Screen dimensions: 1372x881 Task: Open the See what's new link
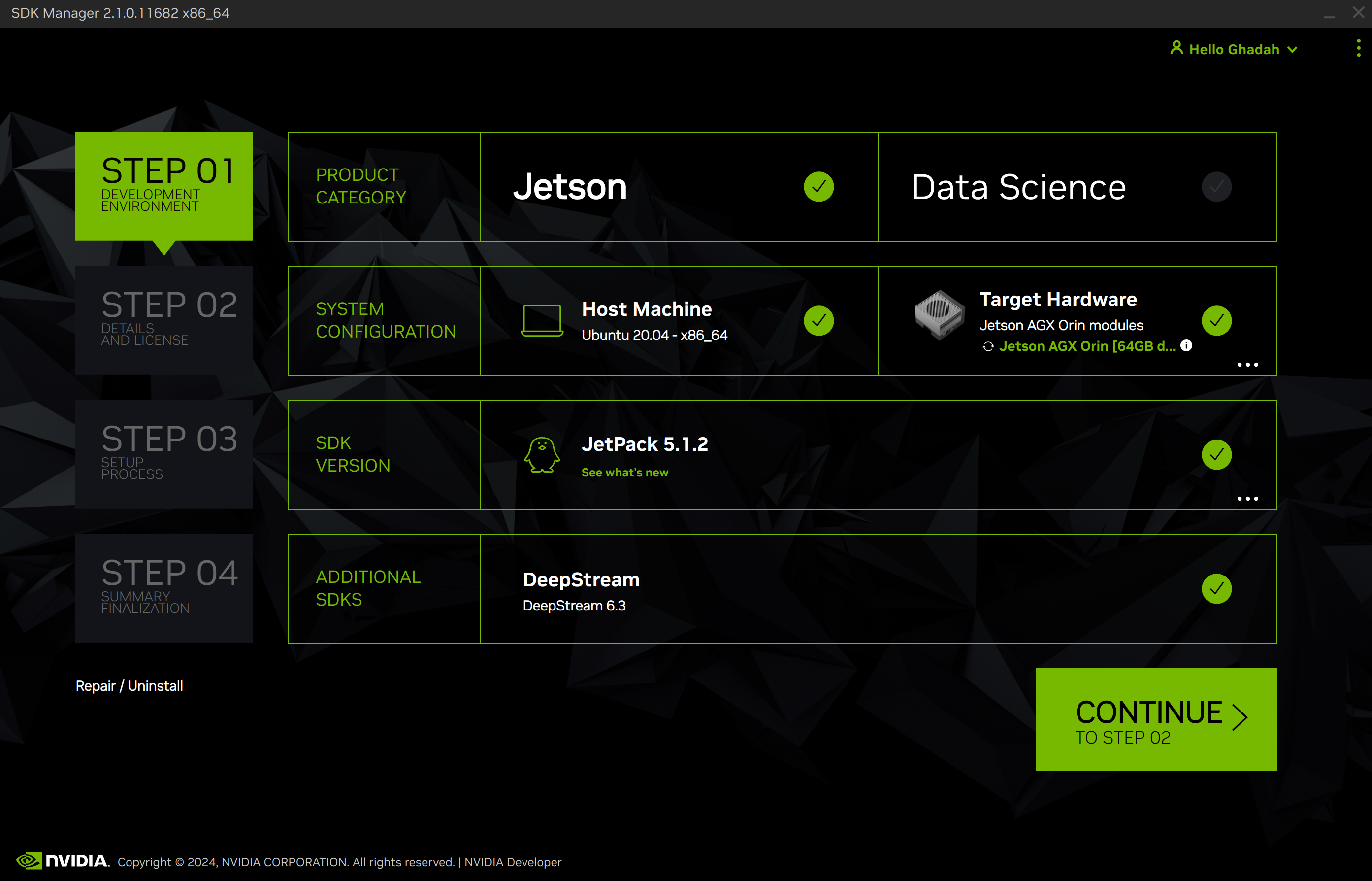(x=624, y=472)
